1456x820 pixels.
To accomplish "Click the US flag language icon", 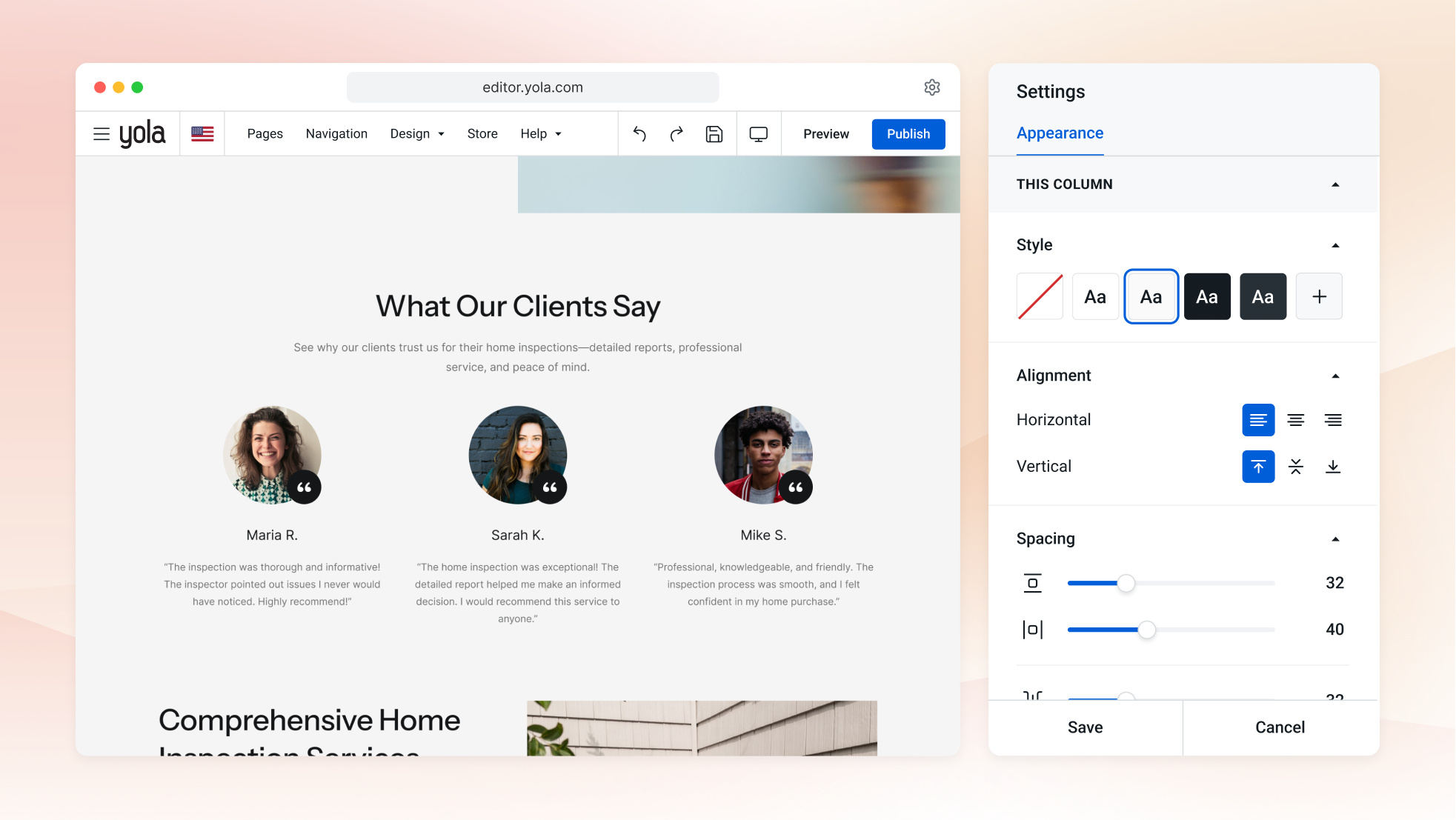I will coord(202,134).
